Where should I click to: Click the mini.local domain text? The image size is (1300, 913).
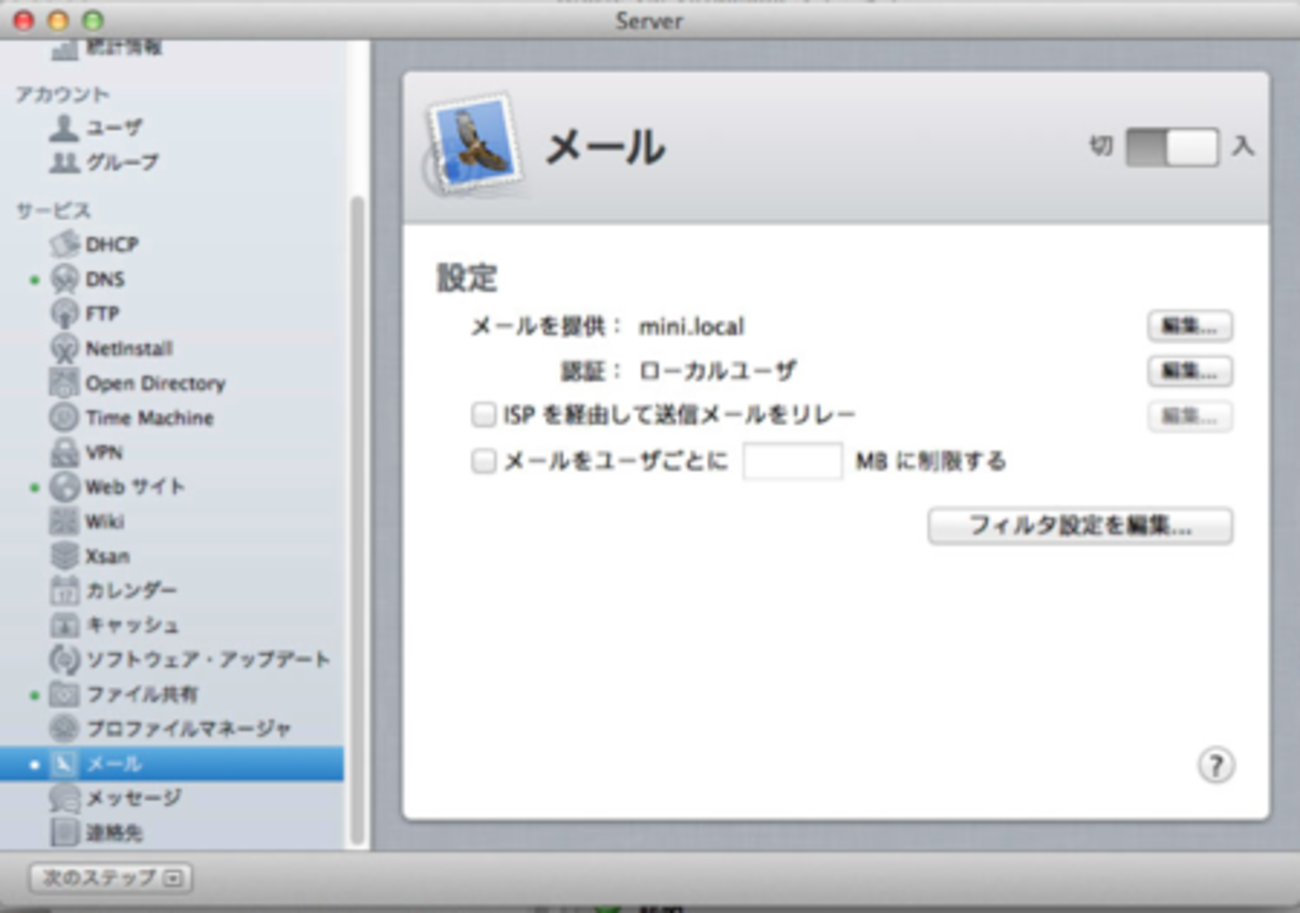point(691,327)
